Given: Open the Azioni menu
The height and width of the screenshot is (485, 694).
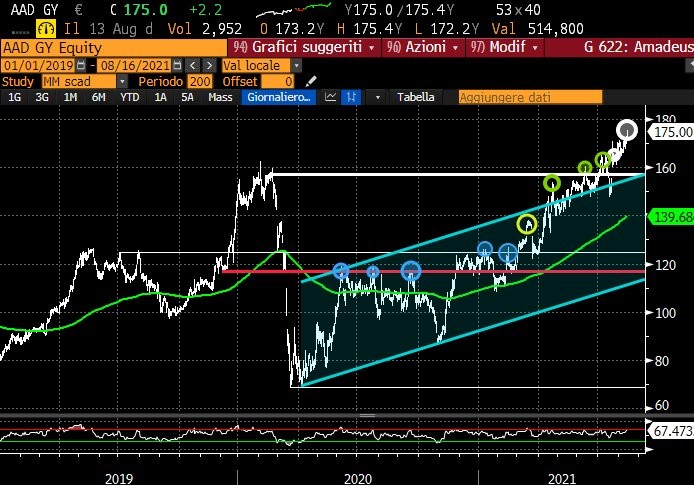Looking at the screenshot, I should tap(423, 47).
